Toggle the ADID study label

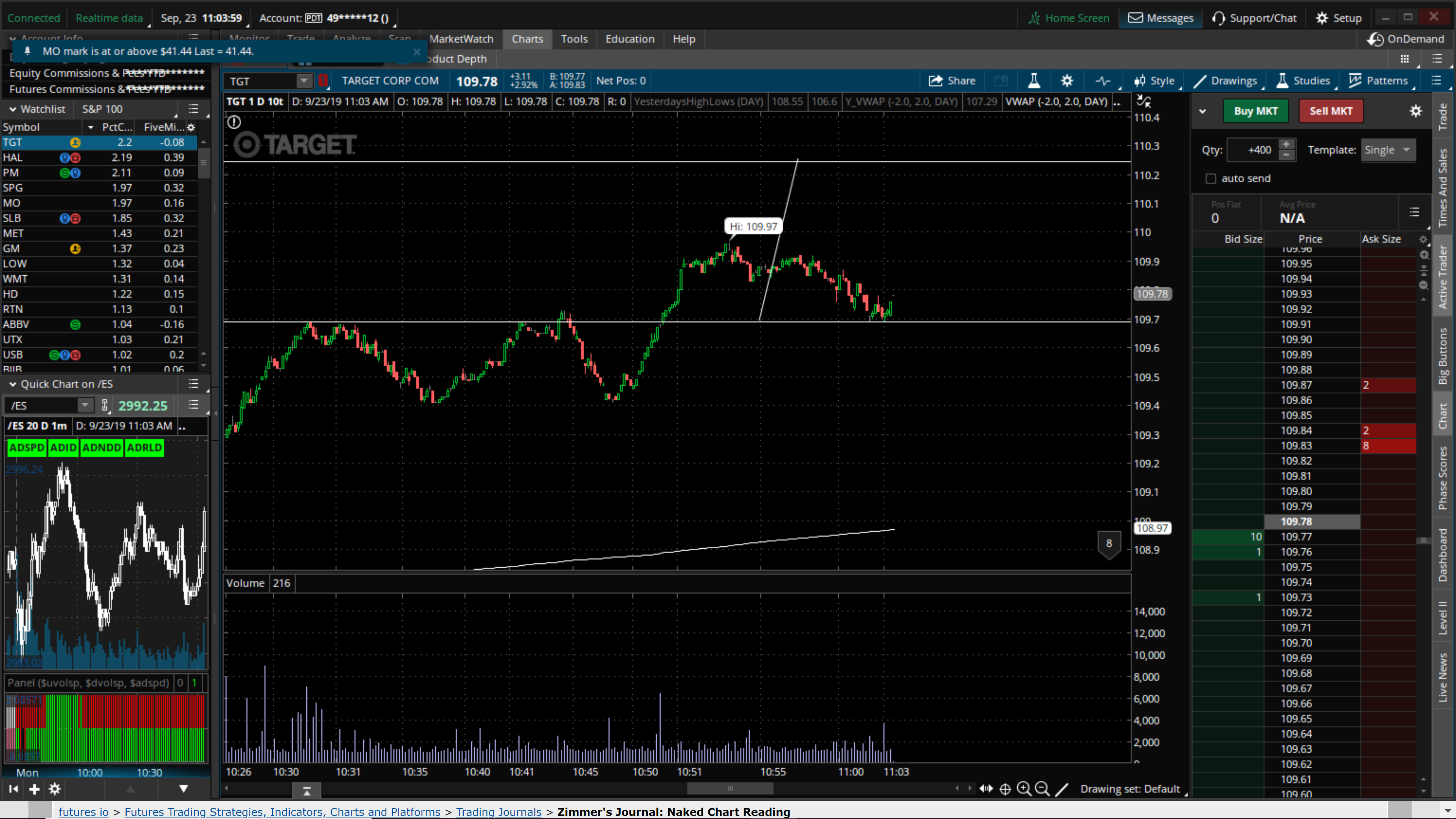click(63, 448)
